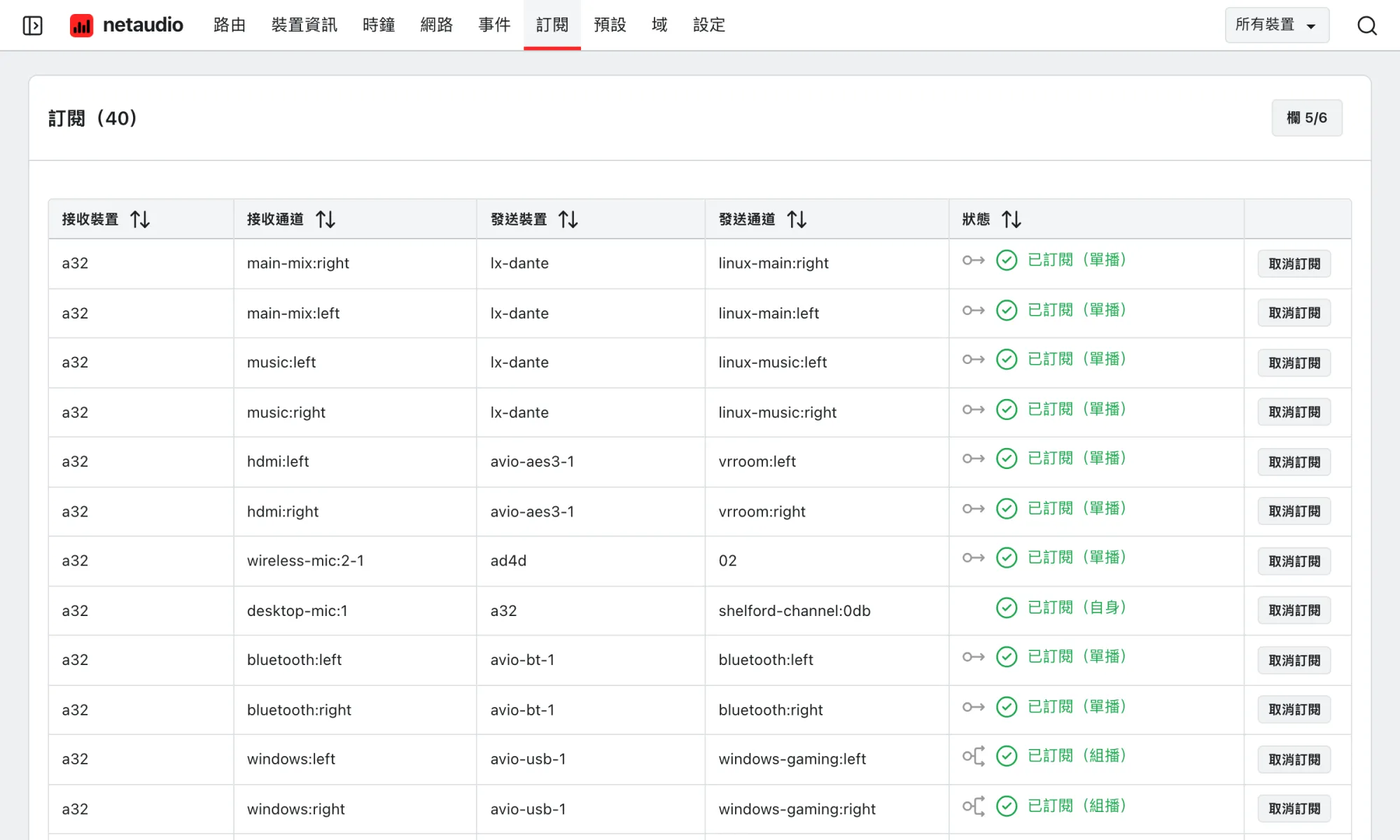
Task: Open the search magnifier icon
Action: 1366,25
